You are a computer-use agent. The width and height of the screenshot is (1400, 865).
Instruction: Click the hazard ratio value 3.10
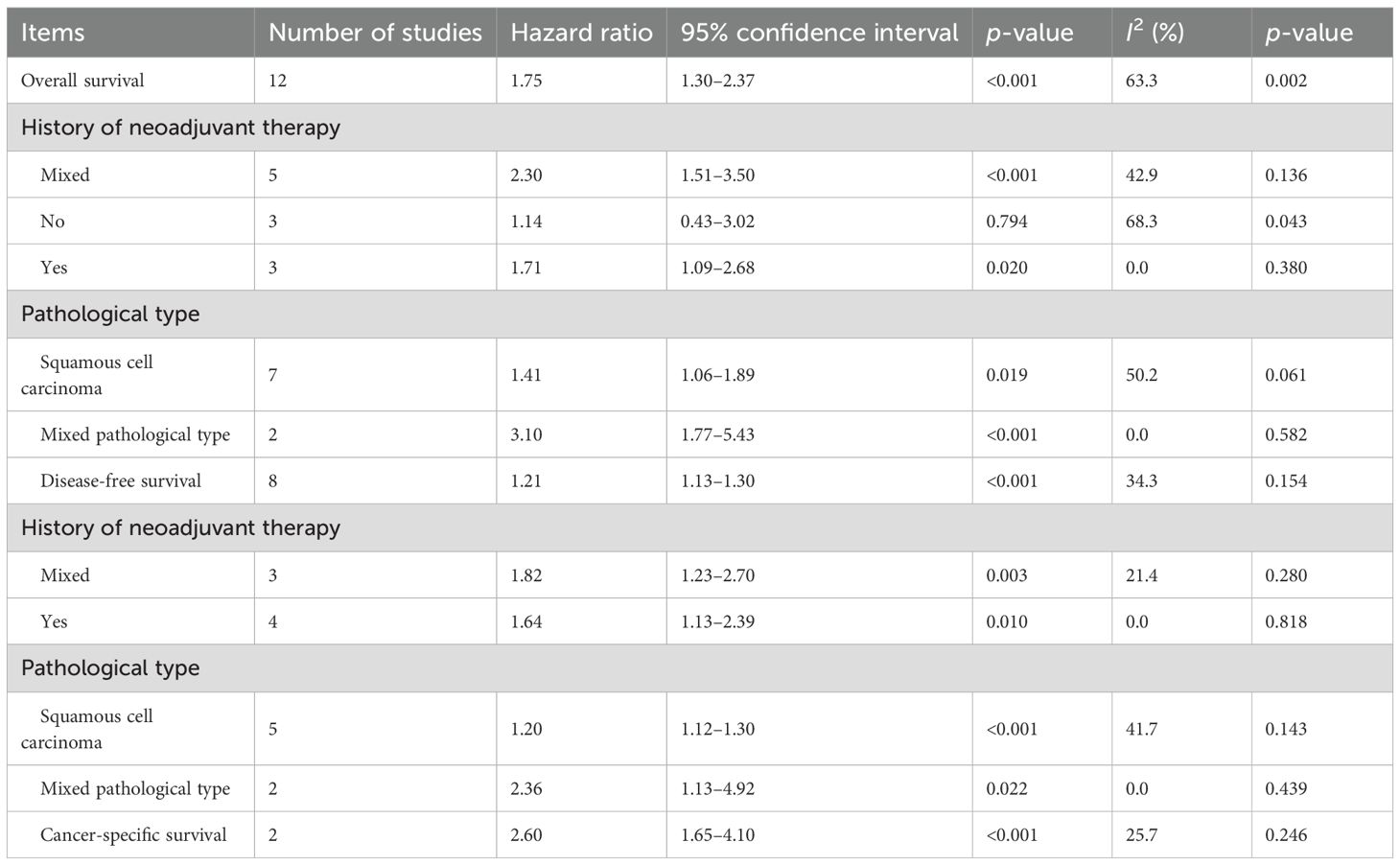point(526,434)
